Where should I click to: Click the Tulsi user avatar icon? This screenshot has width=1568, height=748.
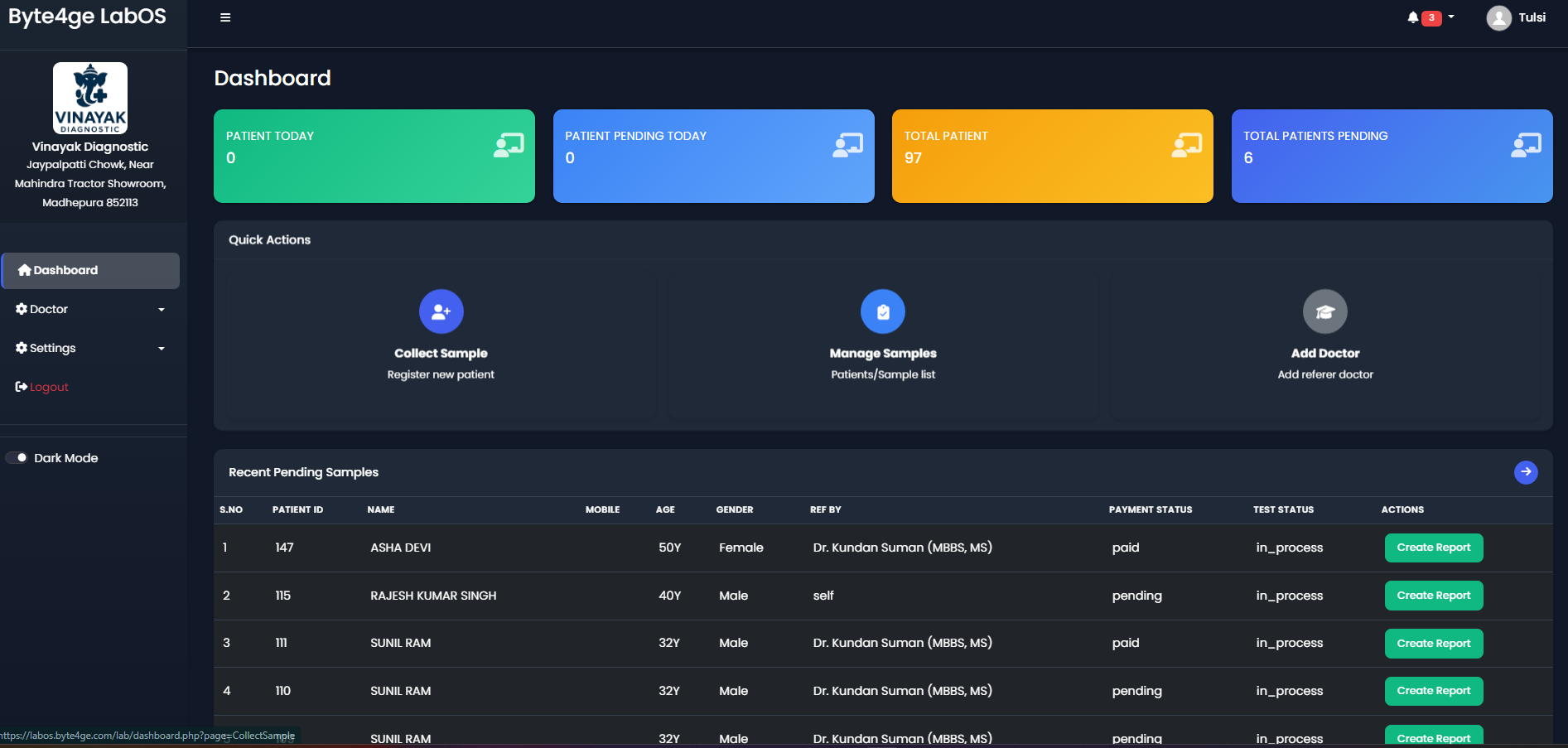(x=1498, y=17)
